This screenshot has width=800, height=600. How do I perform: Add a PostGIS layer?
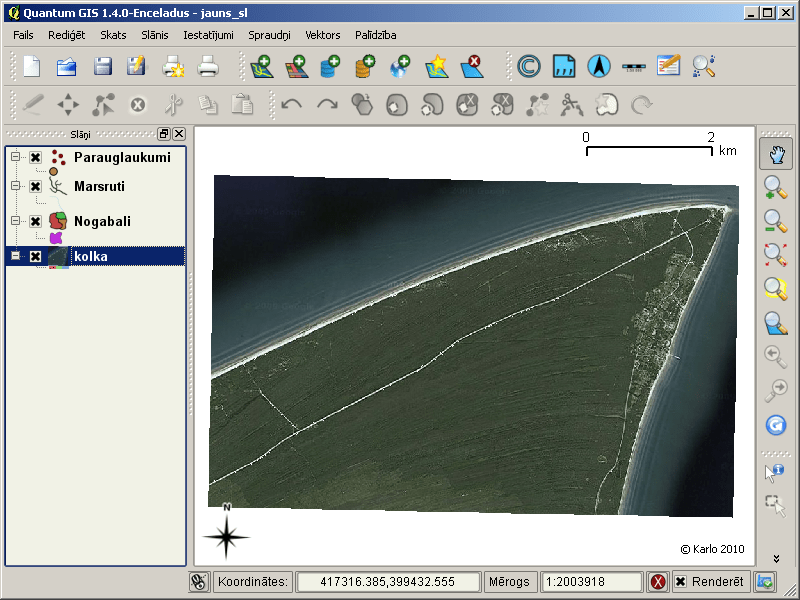pyautogui.click(x=331, y=67)
